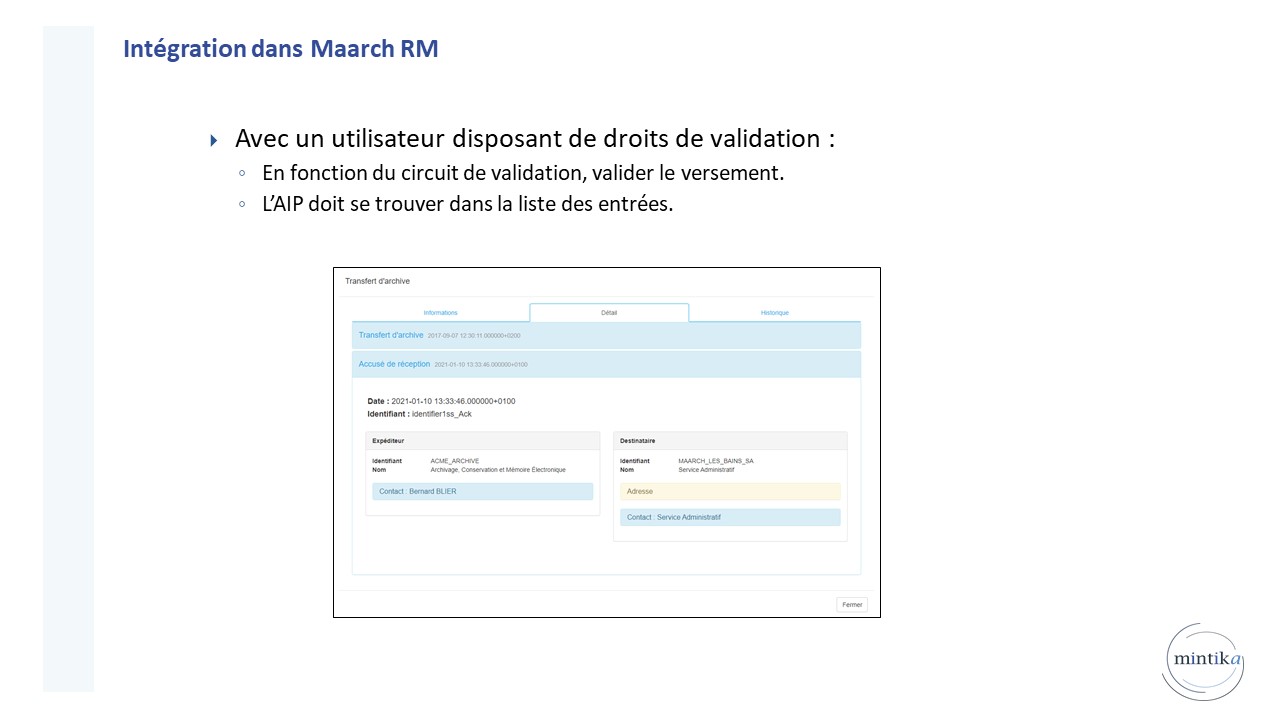
Task: Click the Date value 2021-01-10 13:33:46
Action: [453, 401]
